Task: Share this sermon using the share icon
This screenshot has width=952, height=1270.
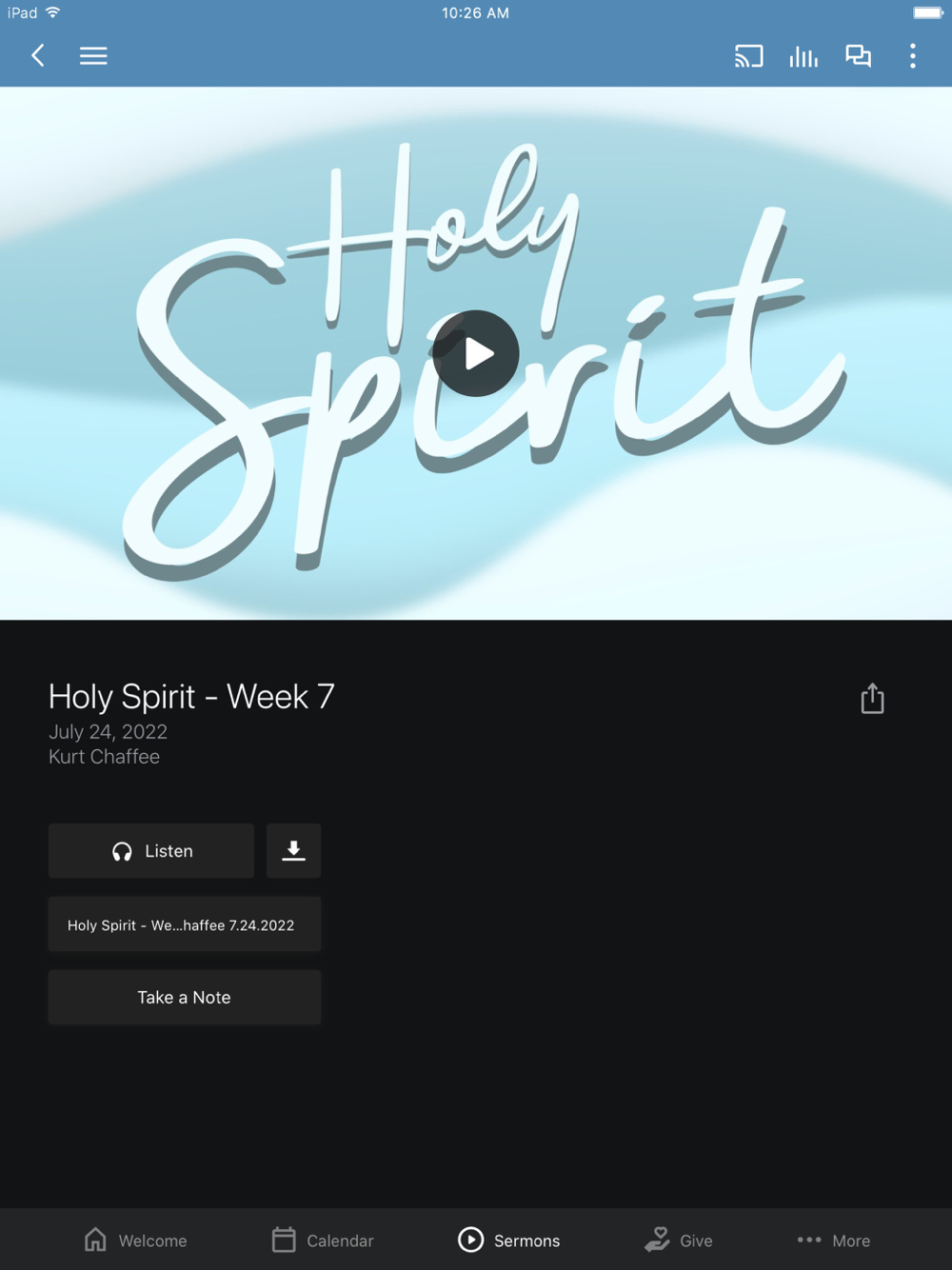Action: [872, 698]
